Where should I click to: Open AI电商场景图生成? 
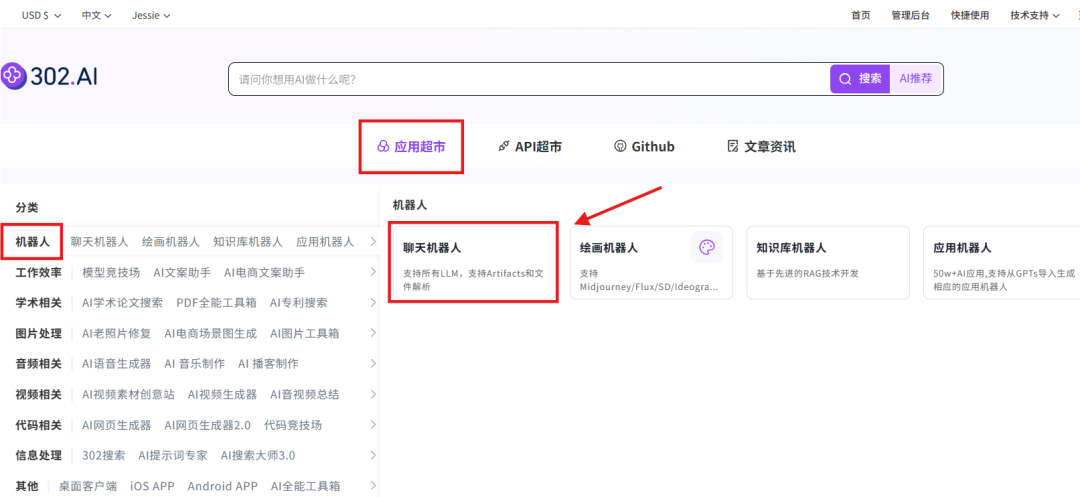210,333
